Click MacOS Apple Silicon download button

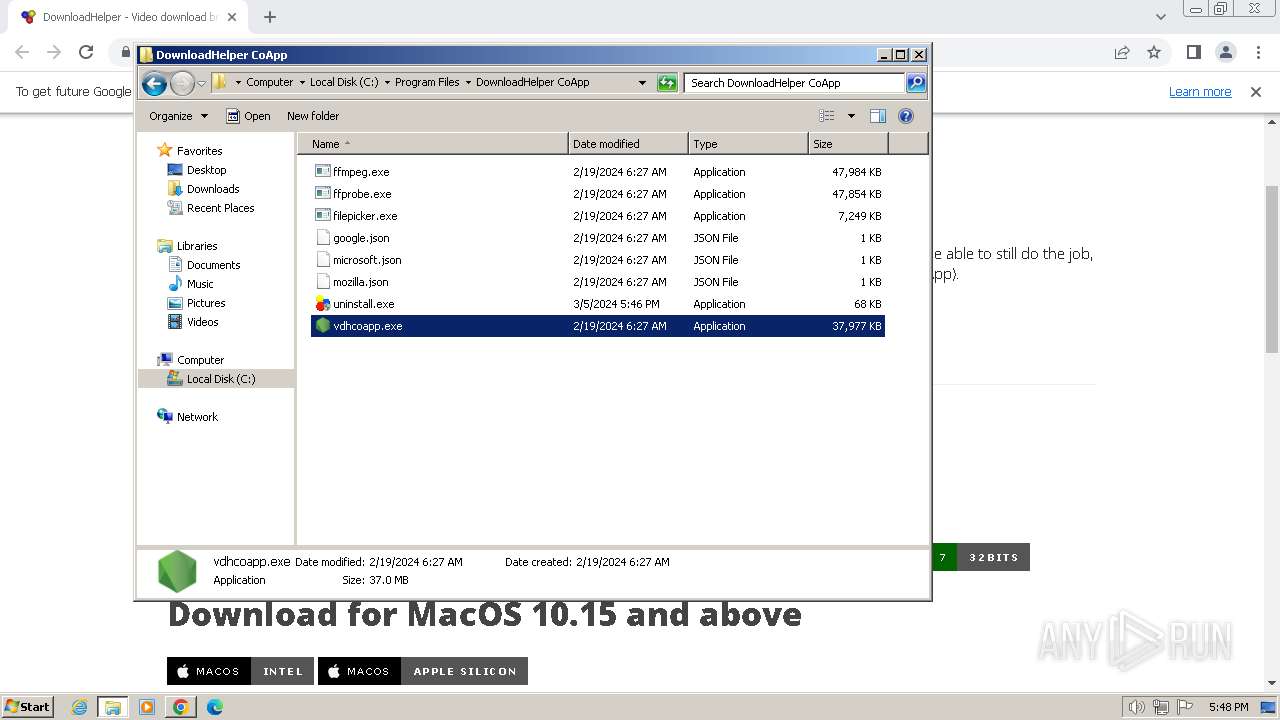(x=423, y=671)
